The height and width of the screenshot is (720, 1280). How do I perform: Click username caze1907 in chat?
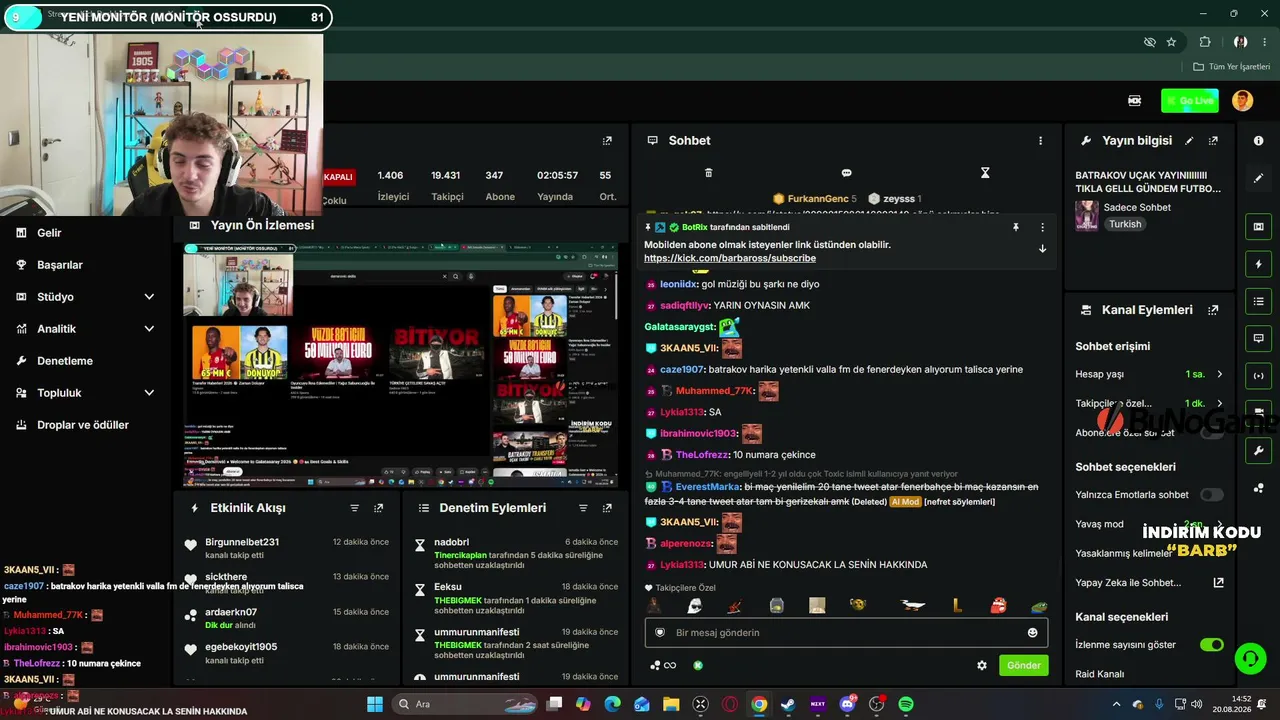tap(682, 369)
